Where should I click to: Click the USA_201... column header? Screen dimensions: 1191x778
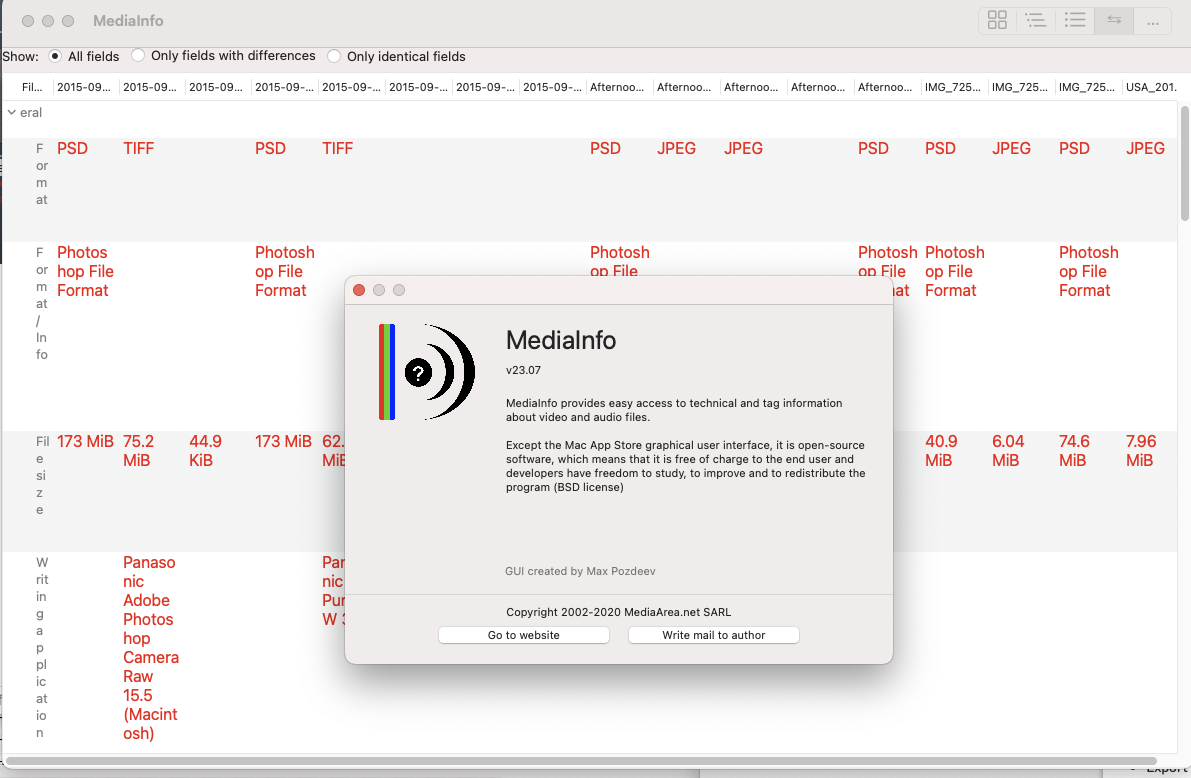[x=1151, y=87]
